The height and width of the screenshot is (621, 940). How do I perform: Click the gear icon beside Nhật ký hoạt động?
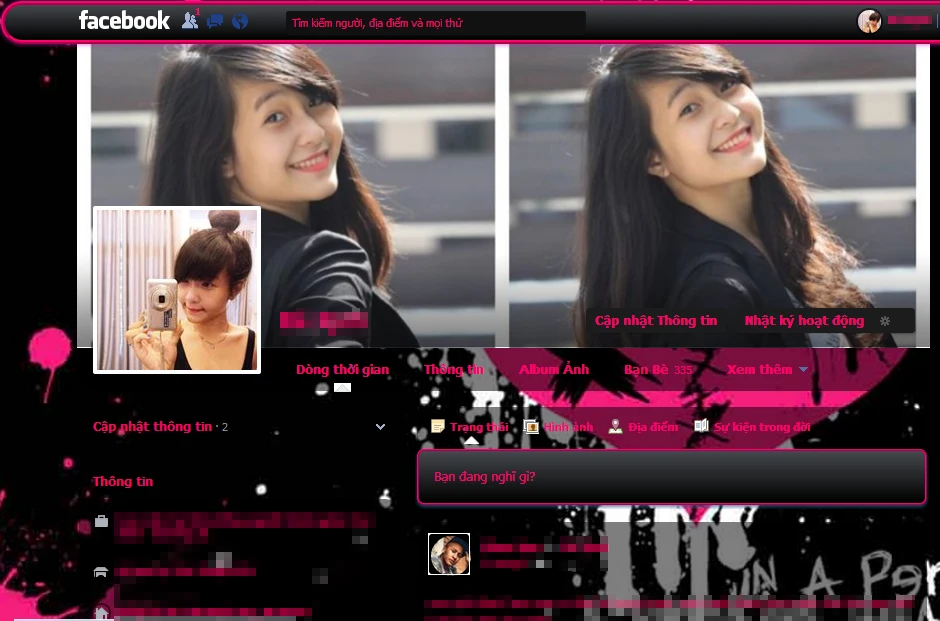point(884,321)
